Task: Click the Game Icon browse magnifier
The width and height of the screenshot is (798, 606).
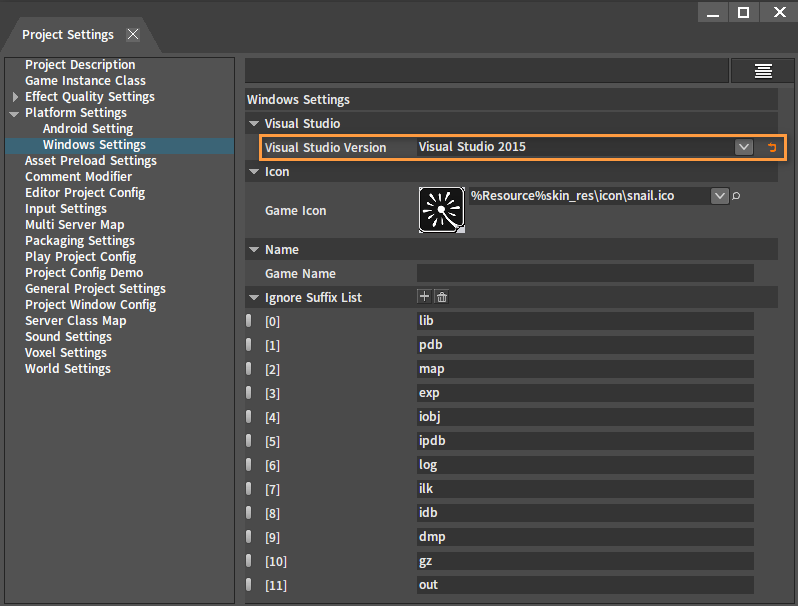Action: 736,196
